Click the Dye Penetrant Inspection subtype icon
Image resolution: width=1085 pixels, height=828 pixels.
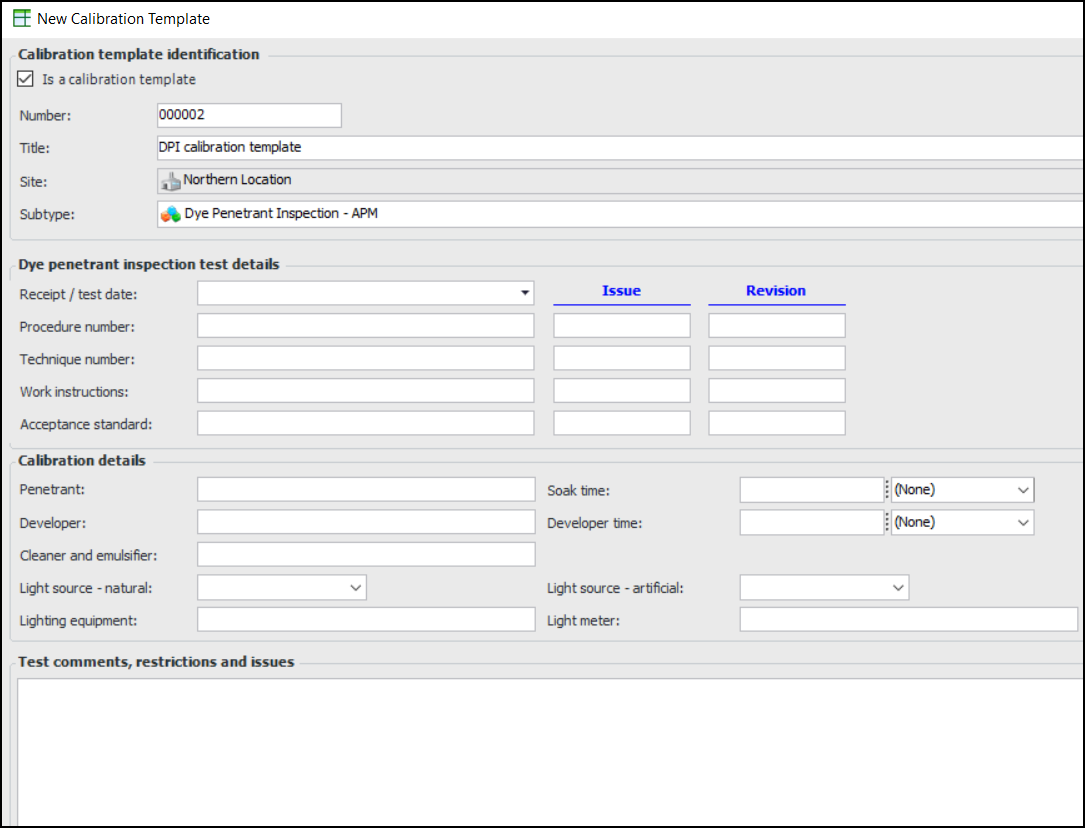pos(171,214)
